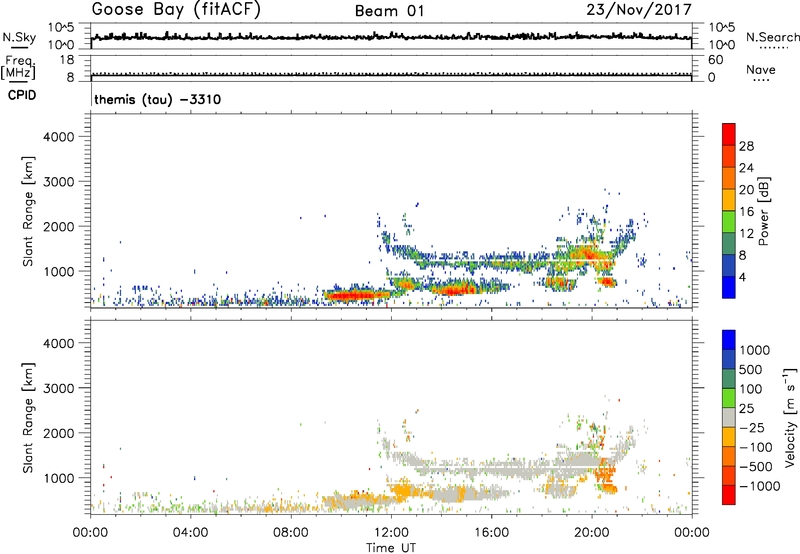Click the N.Sky noise trace in top panel
The height and width of the screenshot is (554, 800).
coord(391,37)
